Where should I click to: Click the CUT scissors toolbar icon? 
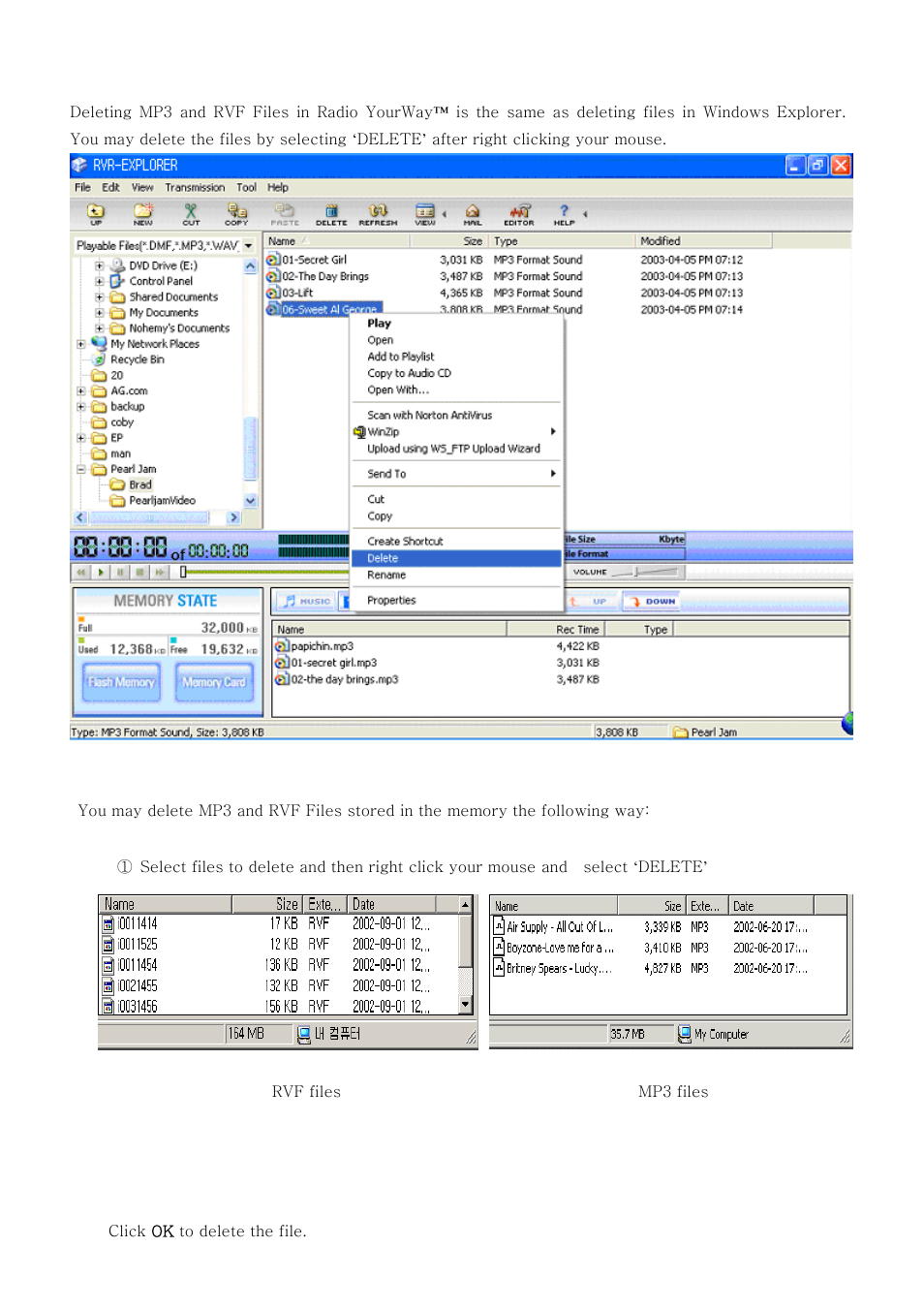tap(191, 213)
